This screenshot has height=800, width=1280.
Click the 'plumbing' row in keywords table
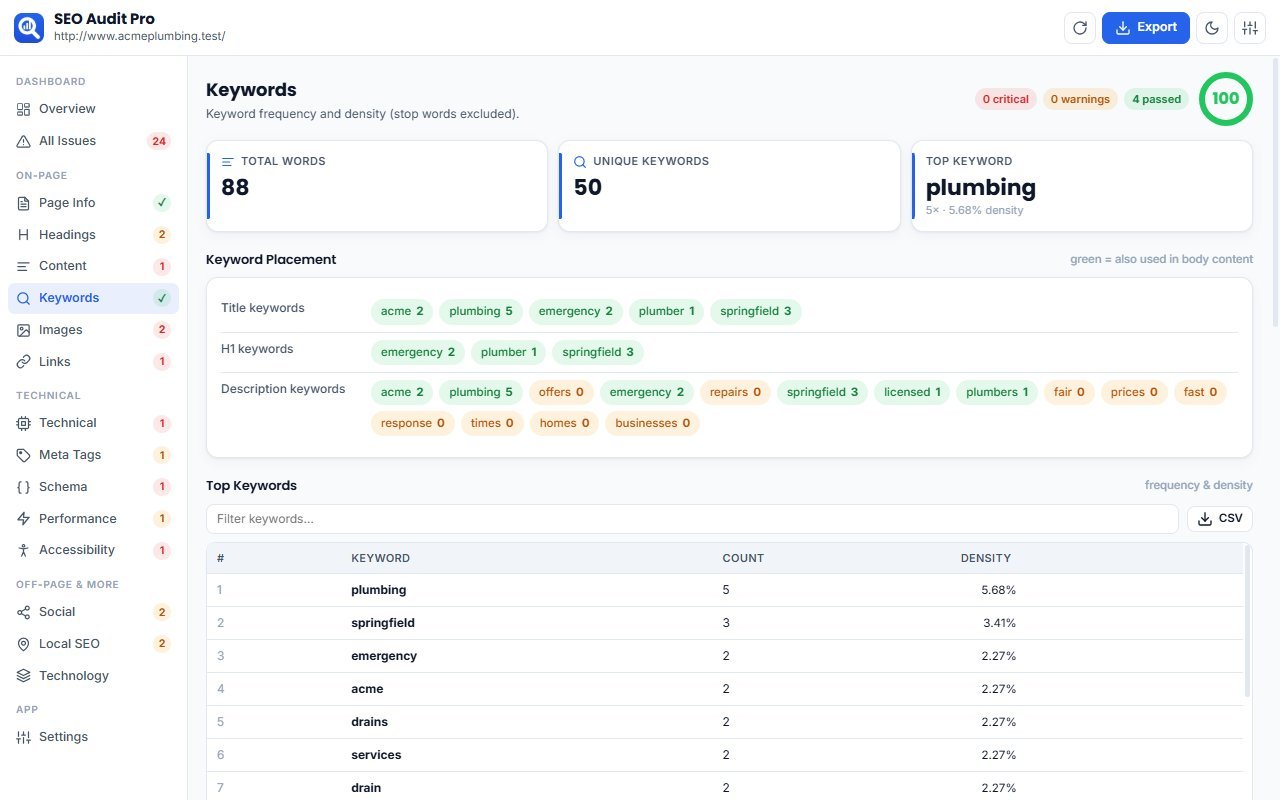pos(725,590)
